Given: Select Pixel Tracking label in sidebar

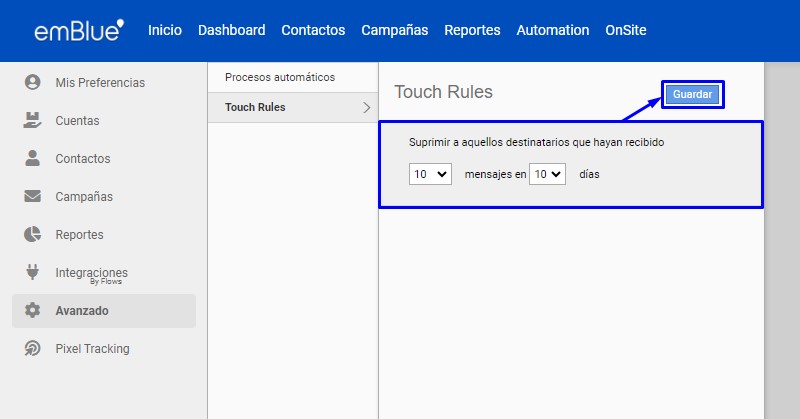Looking at the screenshot, I should pyautogui.click(x=92, y=349).
